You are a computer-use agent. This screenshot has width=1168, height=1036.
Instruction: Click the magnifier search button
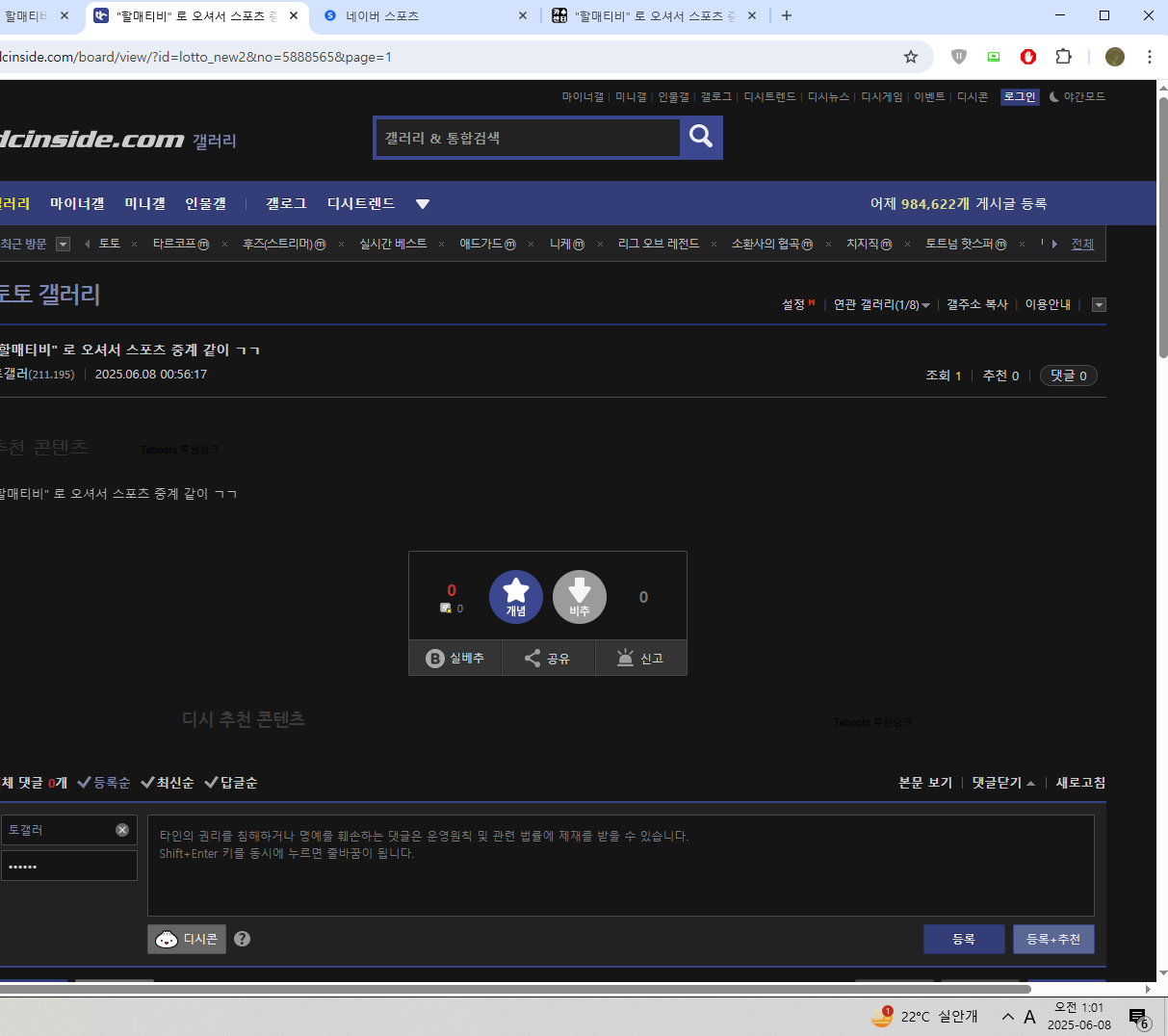(x=701, y=138)
